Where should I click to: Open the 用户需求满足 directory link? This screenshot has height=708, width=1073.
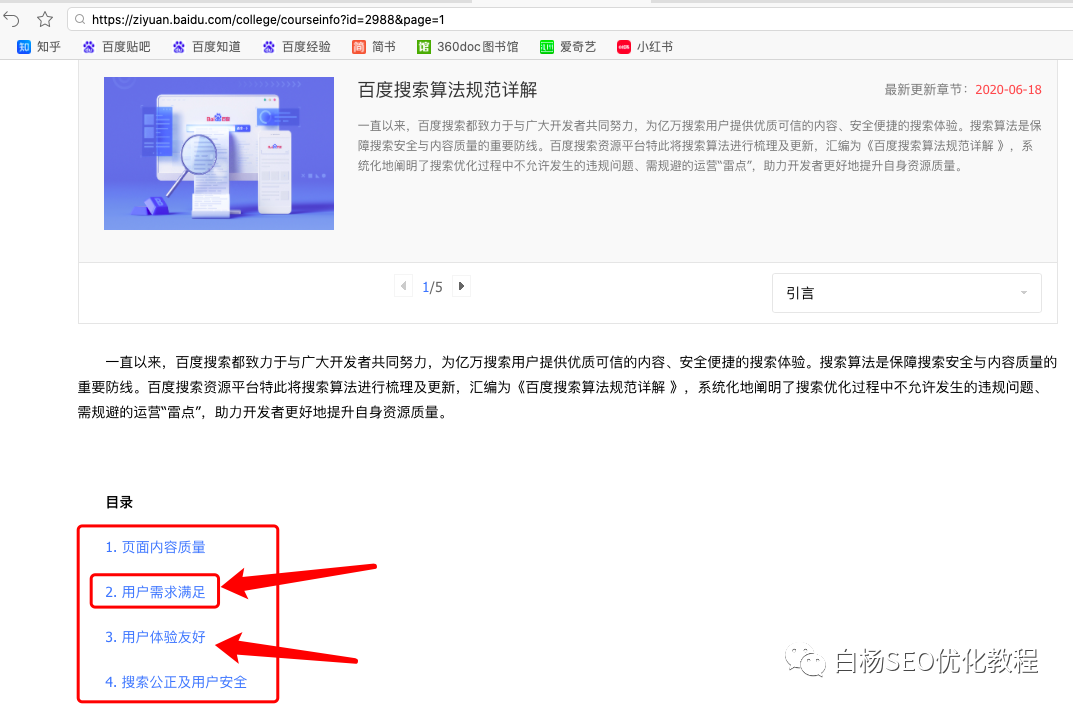point(153,591)
